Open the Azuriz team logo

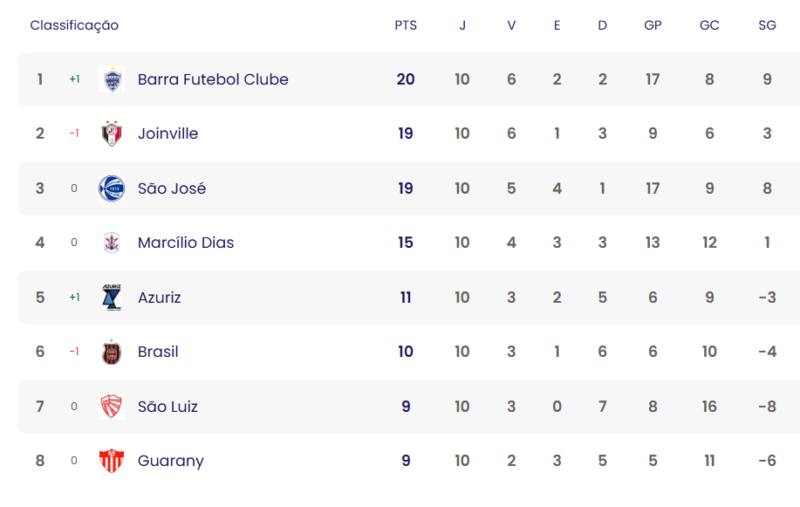(112, 297)
